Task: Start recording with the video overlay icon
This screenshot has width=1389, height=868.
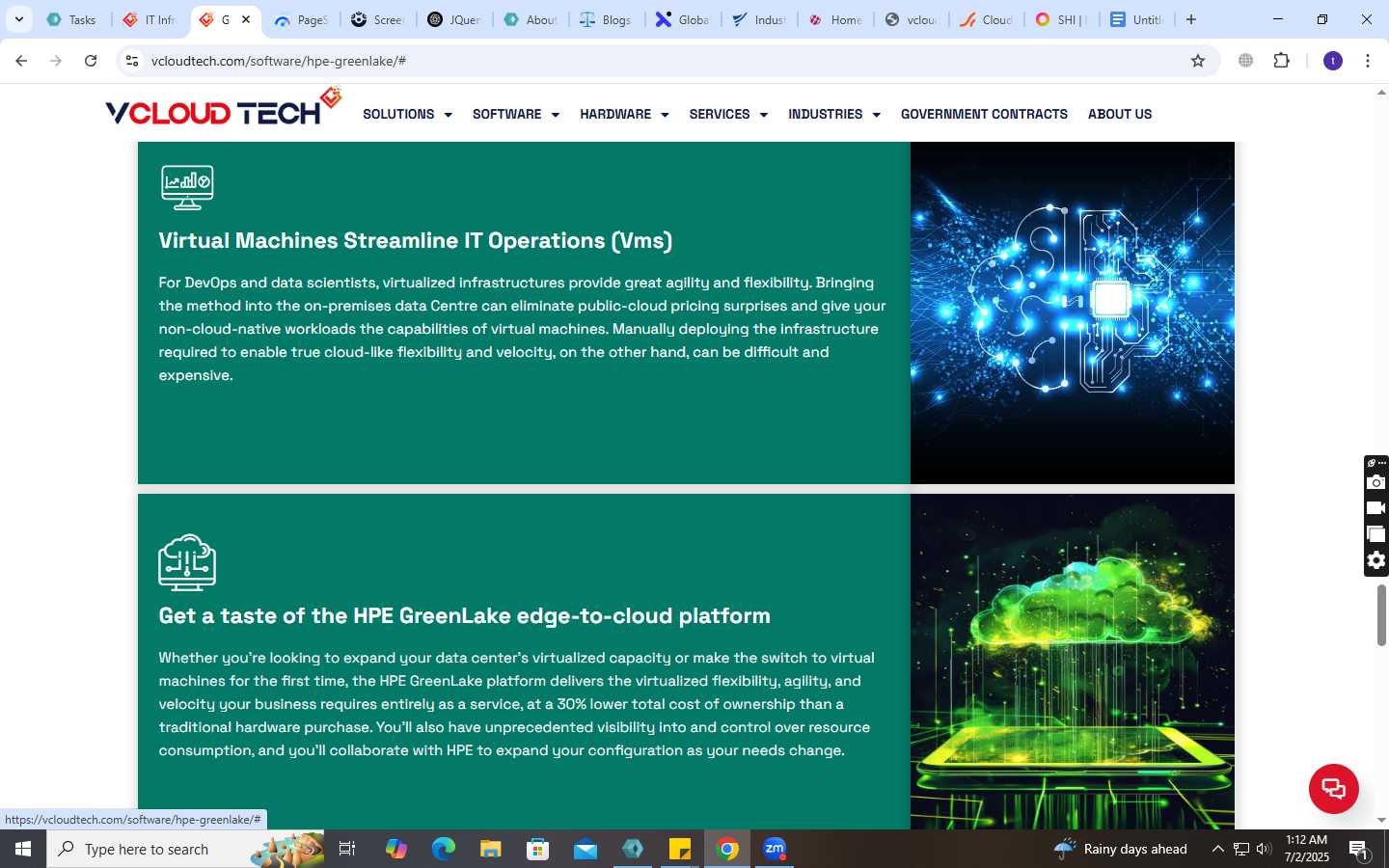Action: (x=1376, y=507)
